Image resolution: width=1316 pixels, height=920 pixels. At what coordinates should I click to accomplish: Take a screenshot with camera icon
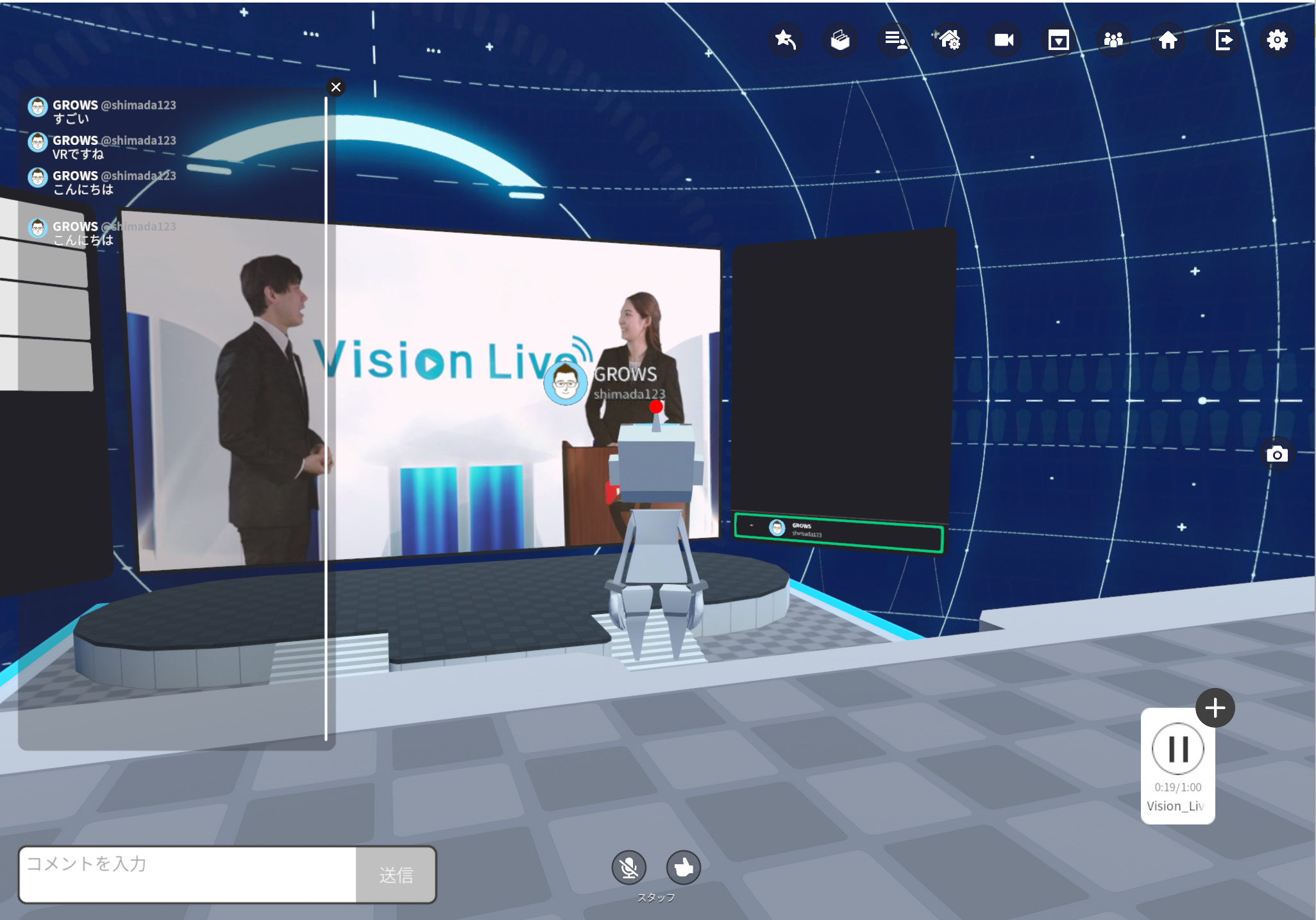click(1277, 455)
